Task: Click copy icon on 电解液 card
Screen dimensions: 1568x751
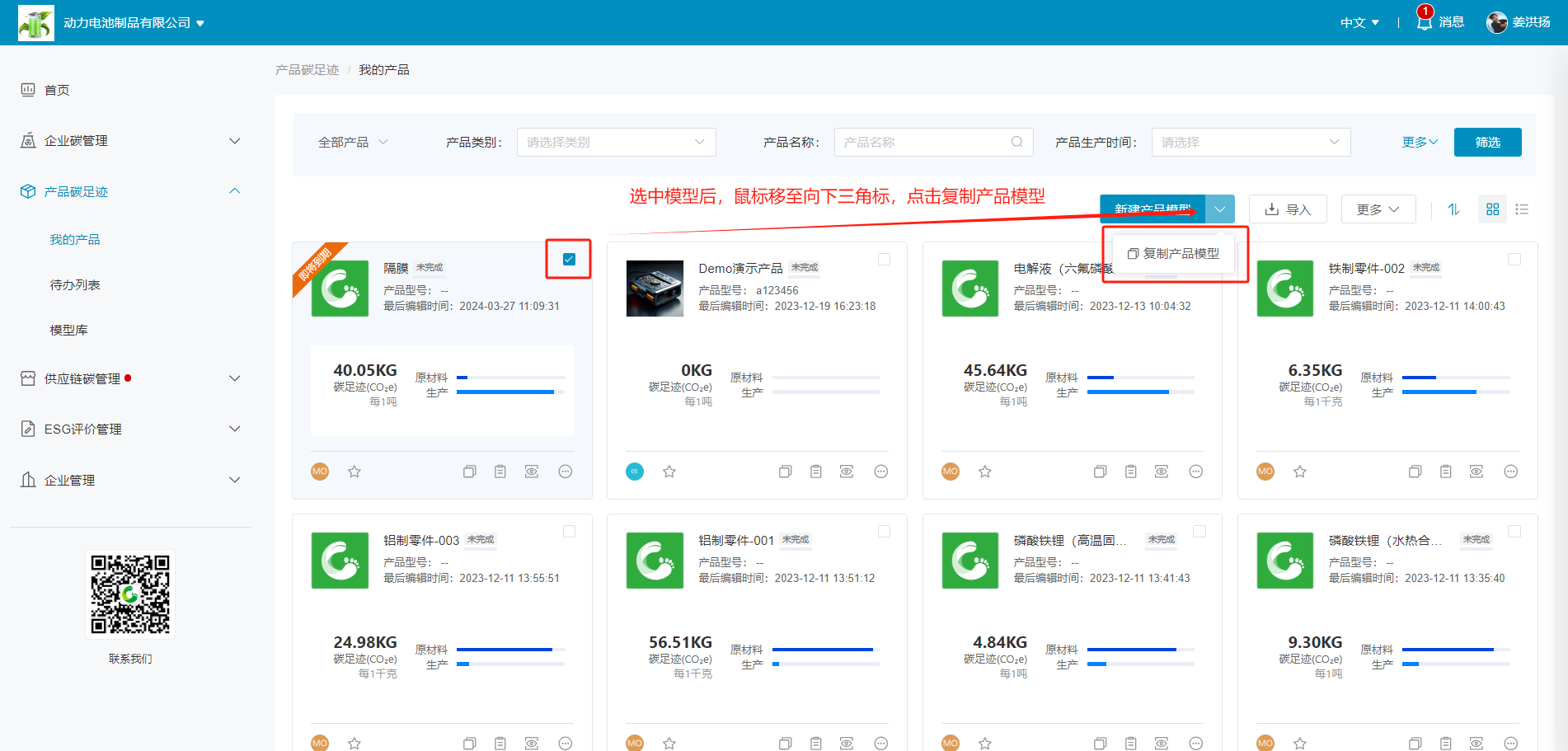Action: pyautogui.click(x=1100, y=472)
